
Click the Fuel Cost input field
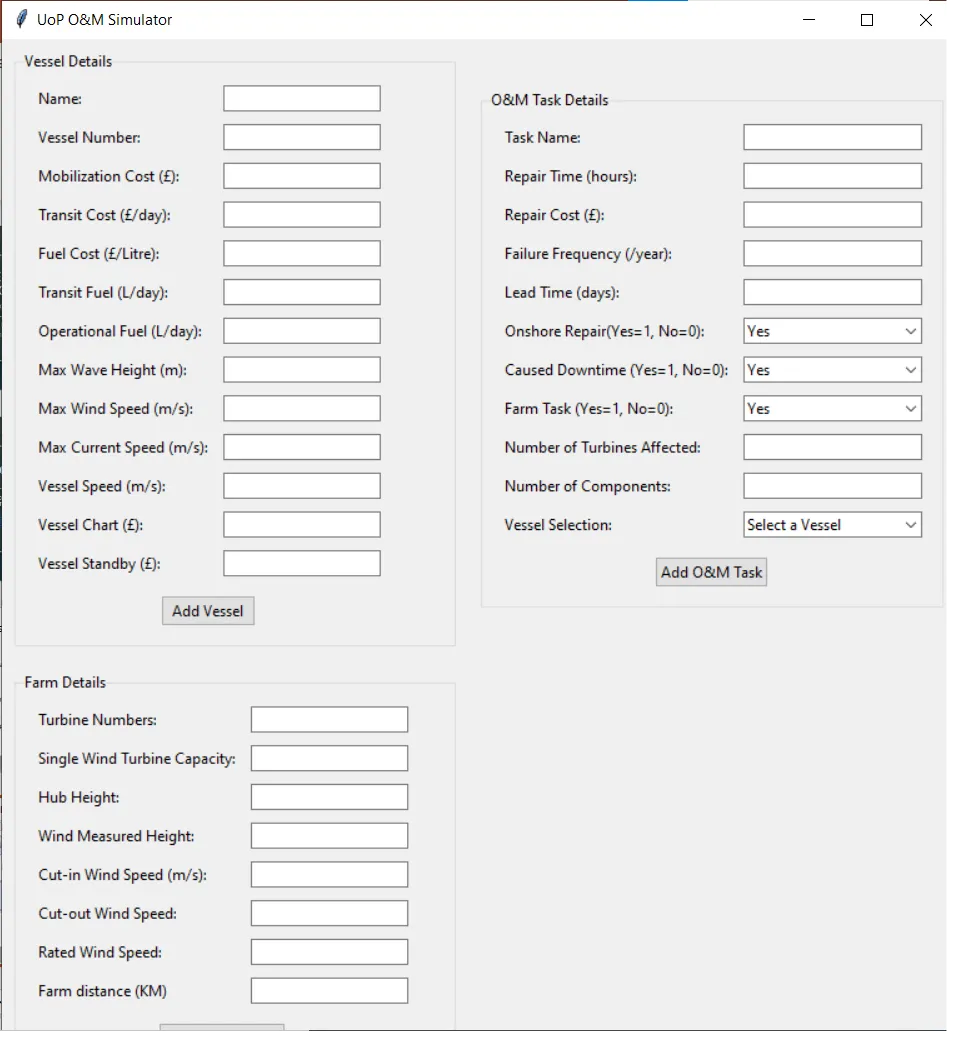(301, 254)
